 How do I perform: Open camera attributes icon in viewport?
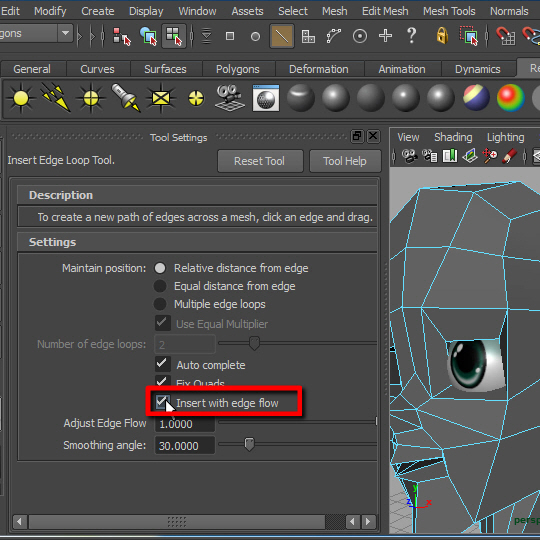[429, 156]
